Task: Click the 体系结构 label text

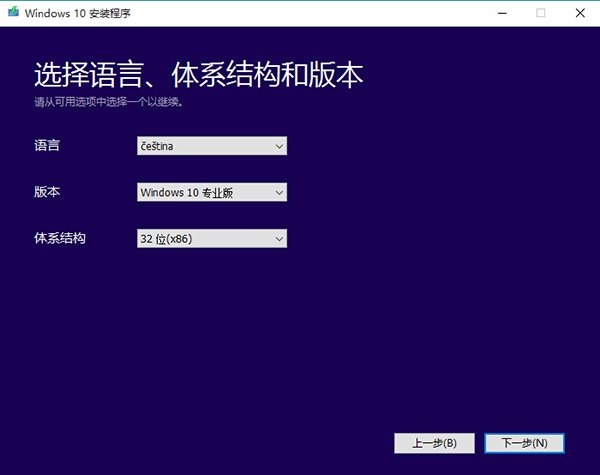Action: [x=60, y=238]
